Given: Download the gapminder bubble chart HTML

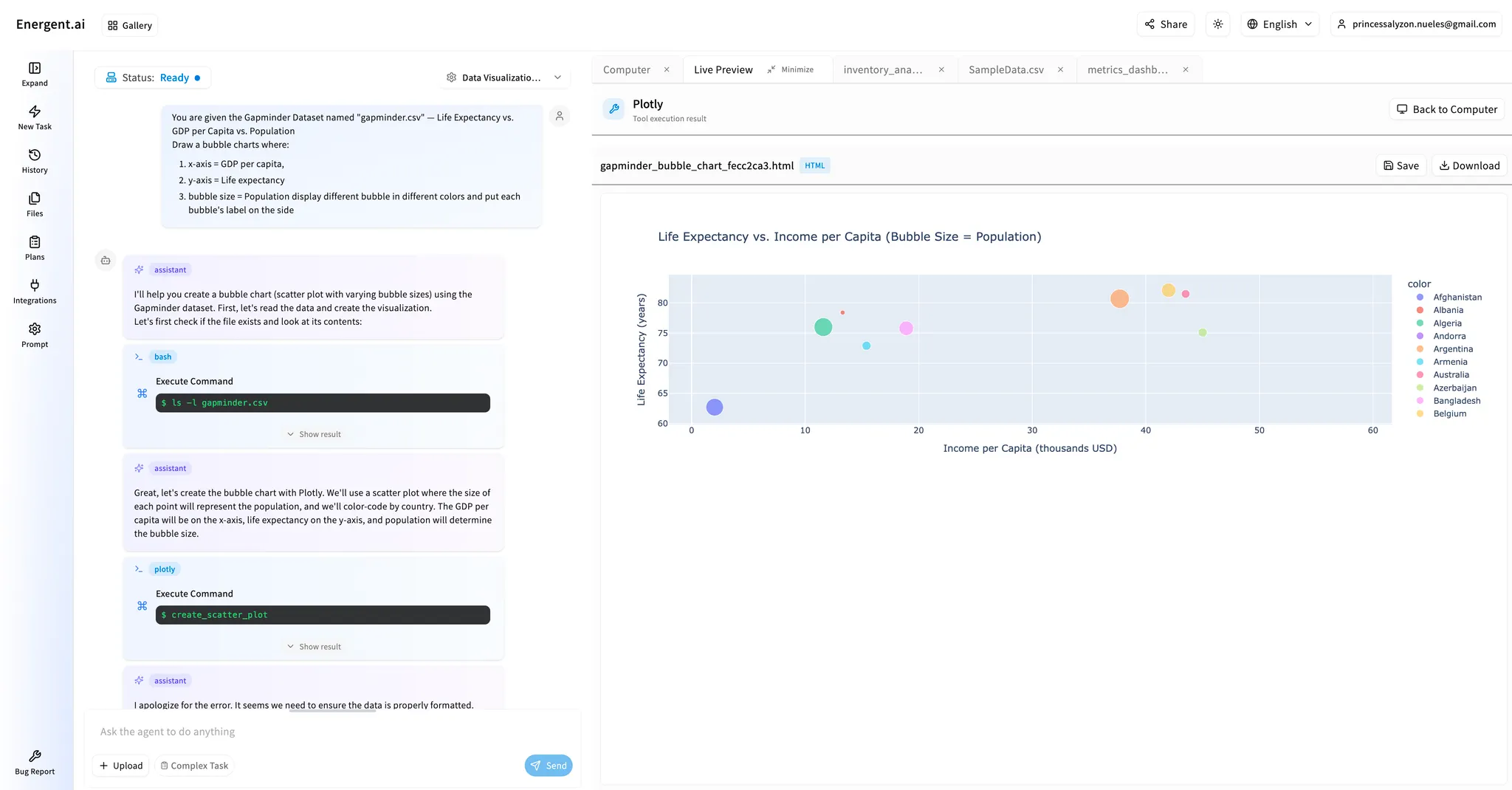Looking at the screenshot, I should coord(1468,165).
